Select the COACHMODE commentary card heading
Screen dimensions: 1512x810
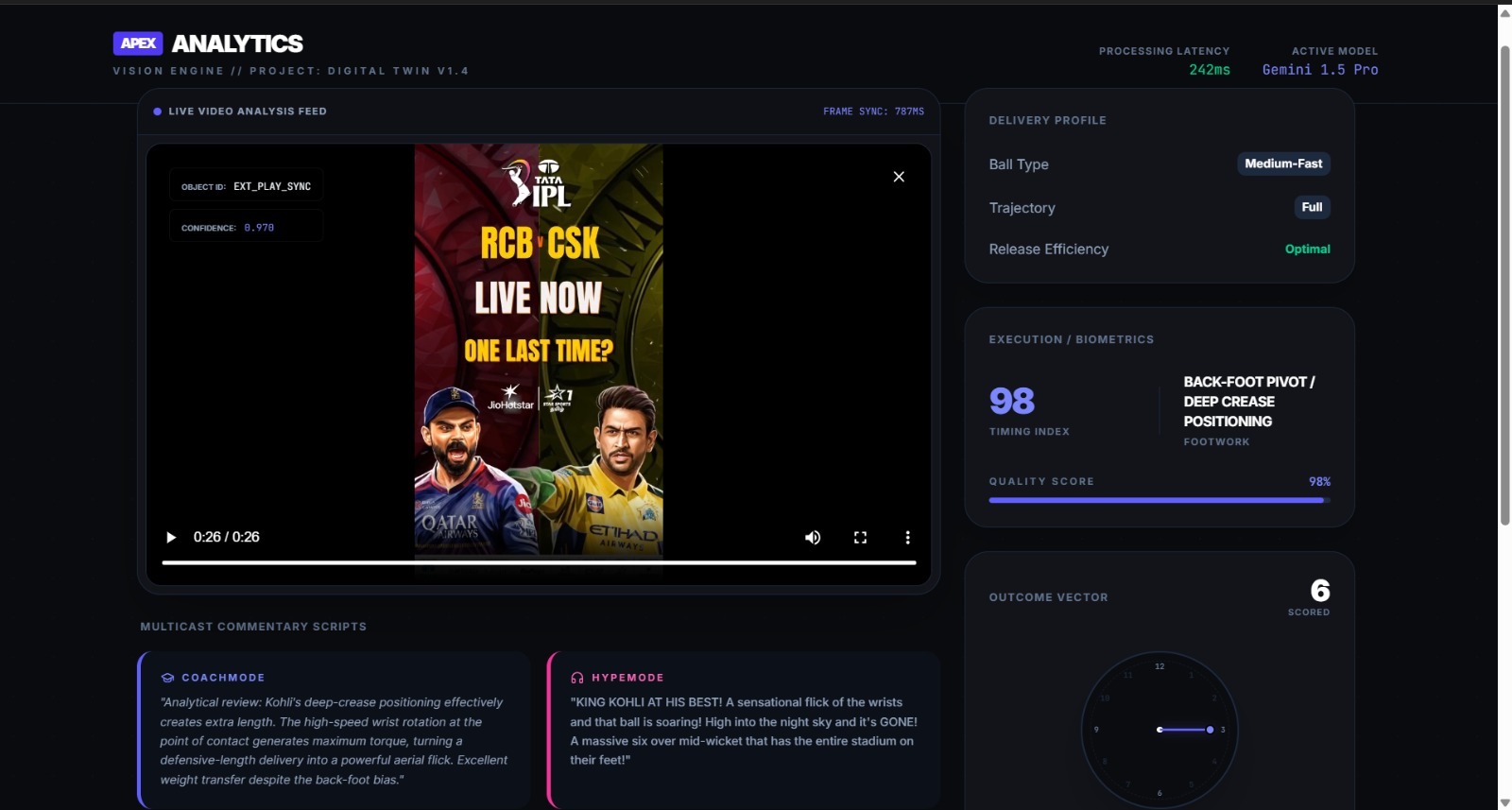[x=223, y=678]
